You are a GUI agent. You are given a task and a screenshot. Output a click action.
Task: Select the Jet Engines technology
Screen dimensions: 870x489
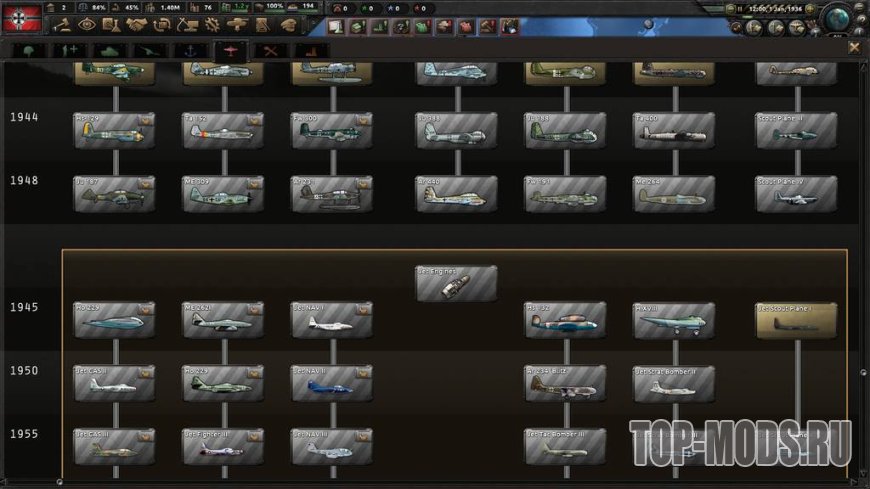(x=456, y=283)
